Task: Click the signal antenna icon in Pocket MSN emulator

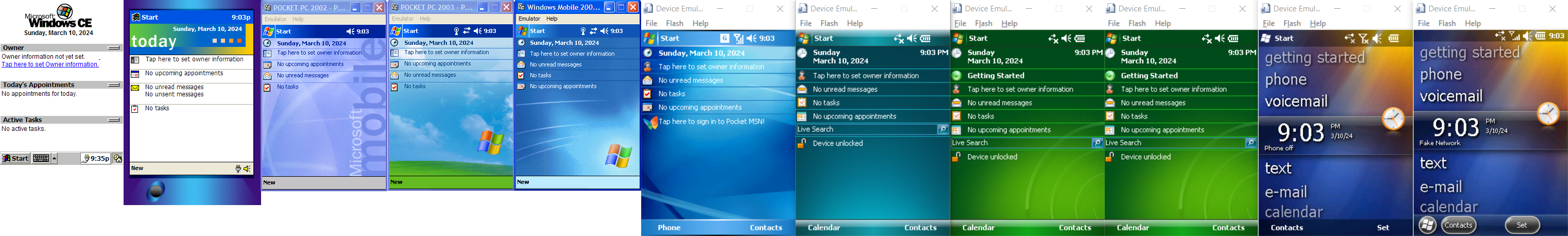Action: pos(738,39)
